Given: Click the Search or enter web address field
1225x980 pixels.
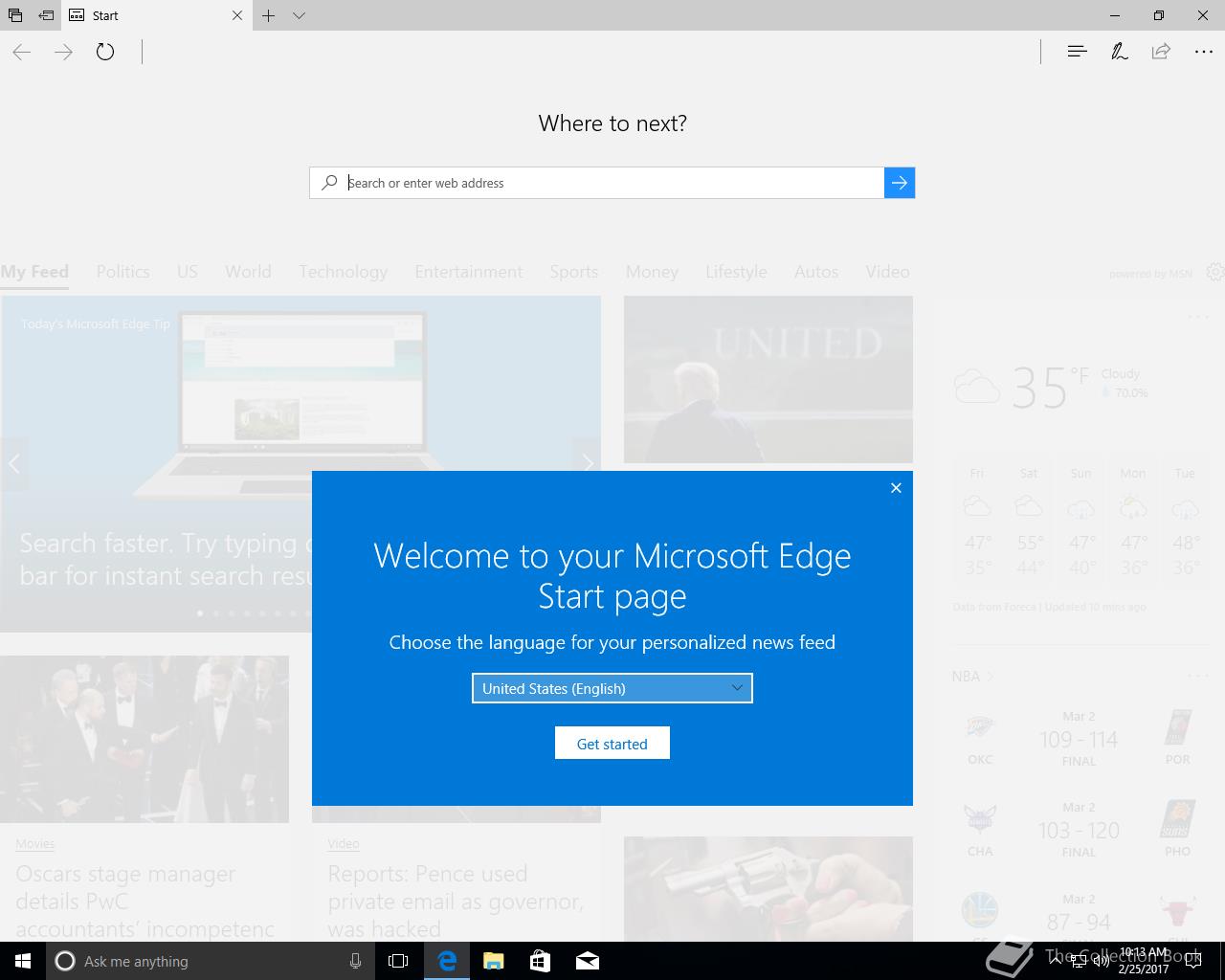Looking at the screenshot, I should click(x=597, y=183).
